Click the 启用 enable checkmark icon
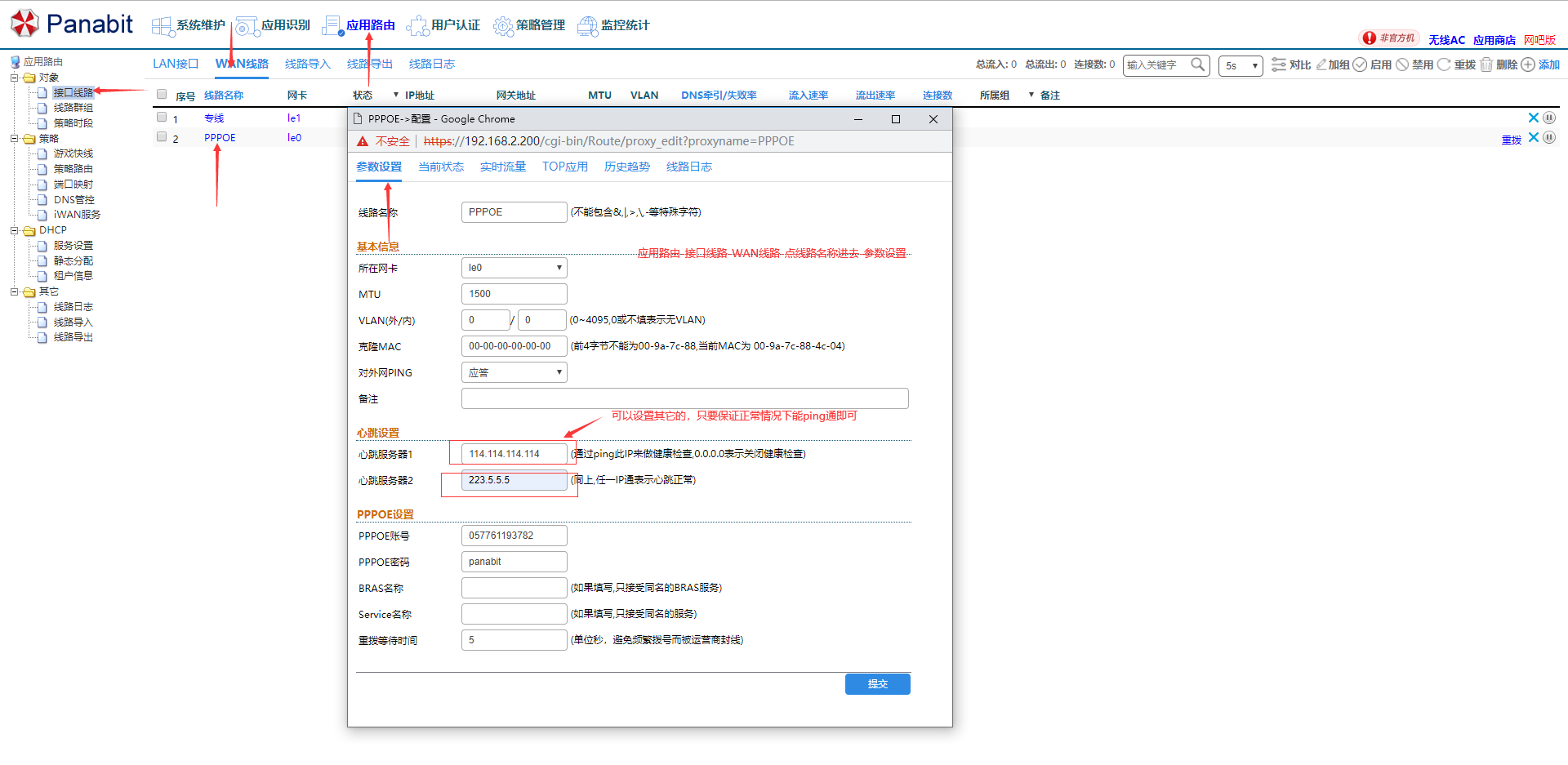Screen dimensions: 1568x765 point(1360,64)
